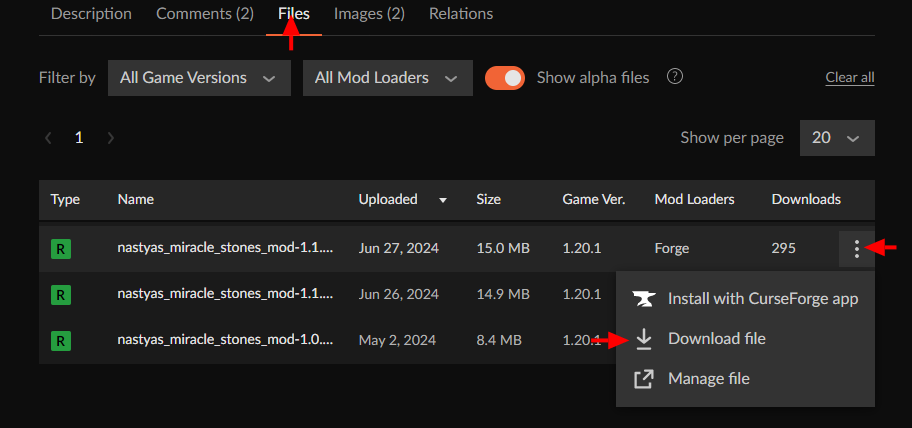Click the Mod Loaders column header
Screen dimensions: 912x428
(x=694, y=199)
